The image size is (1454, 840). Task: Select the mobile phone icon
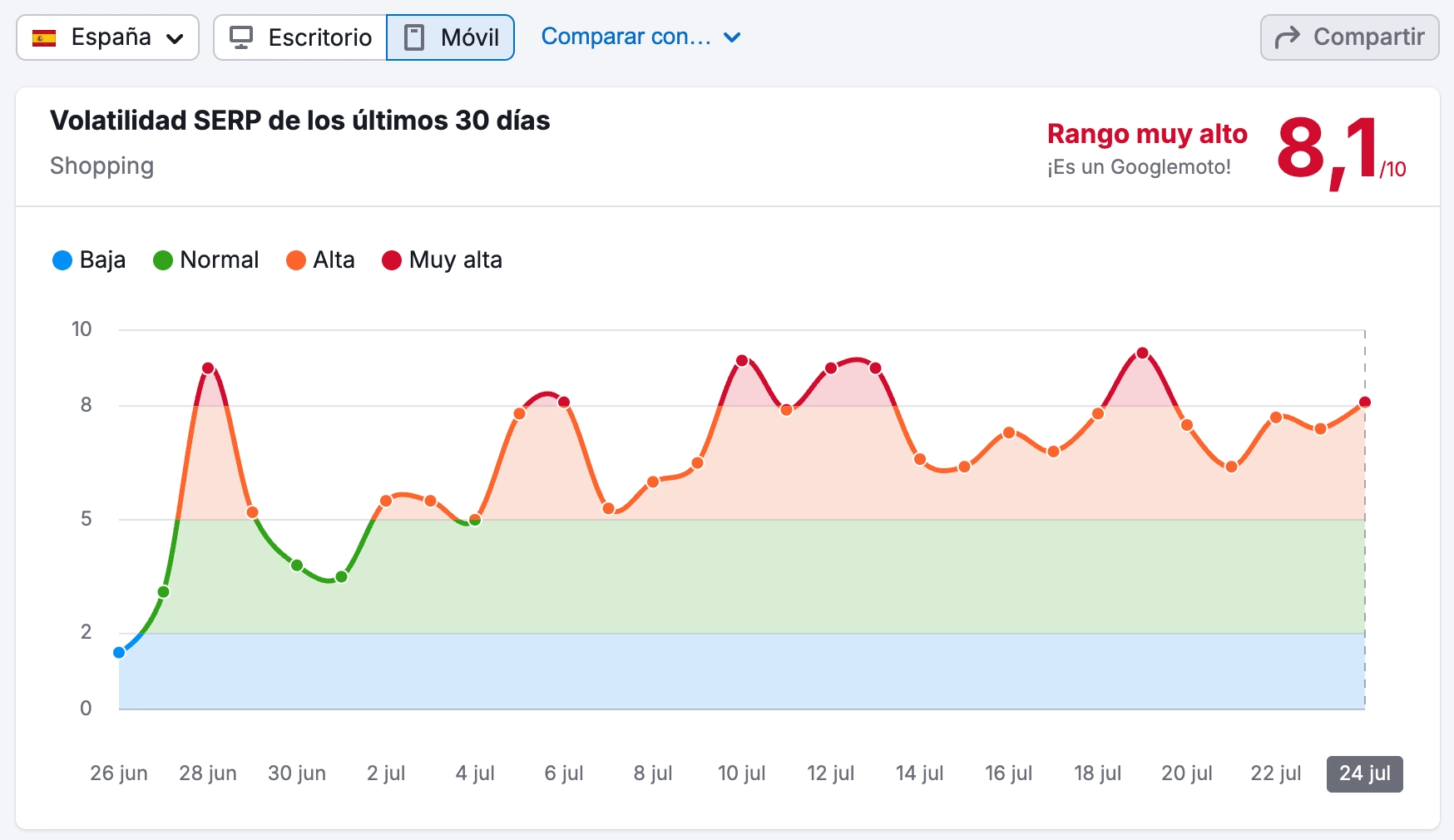(x=413, y=37)
